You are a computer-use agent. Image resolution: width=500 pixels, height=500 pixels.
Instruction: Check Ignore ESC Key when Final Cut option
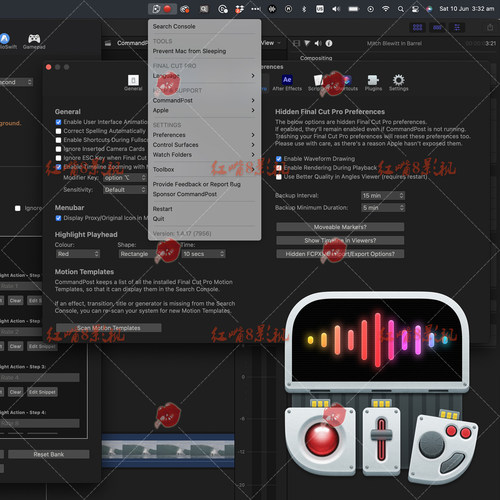coord(58,158)
